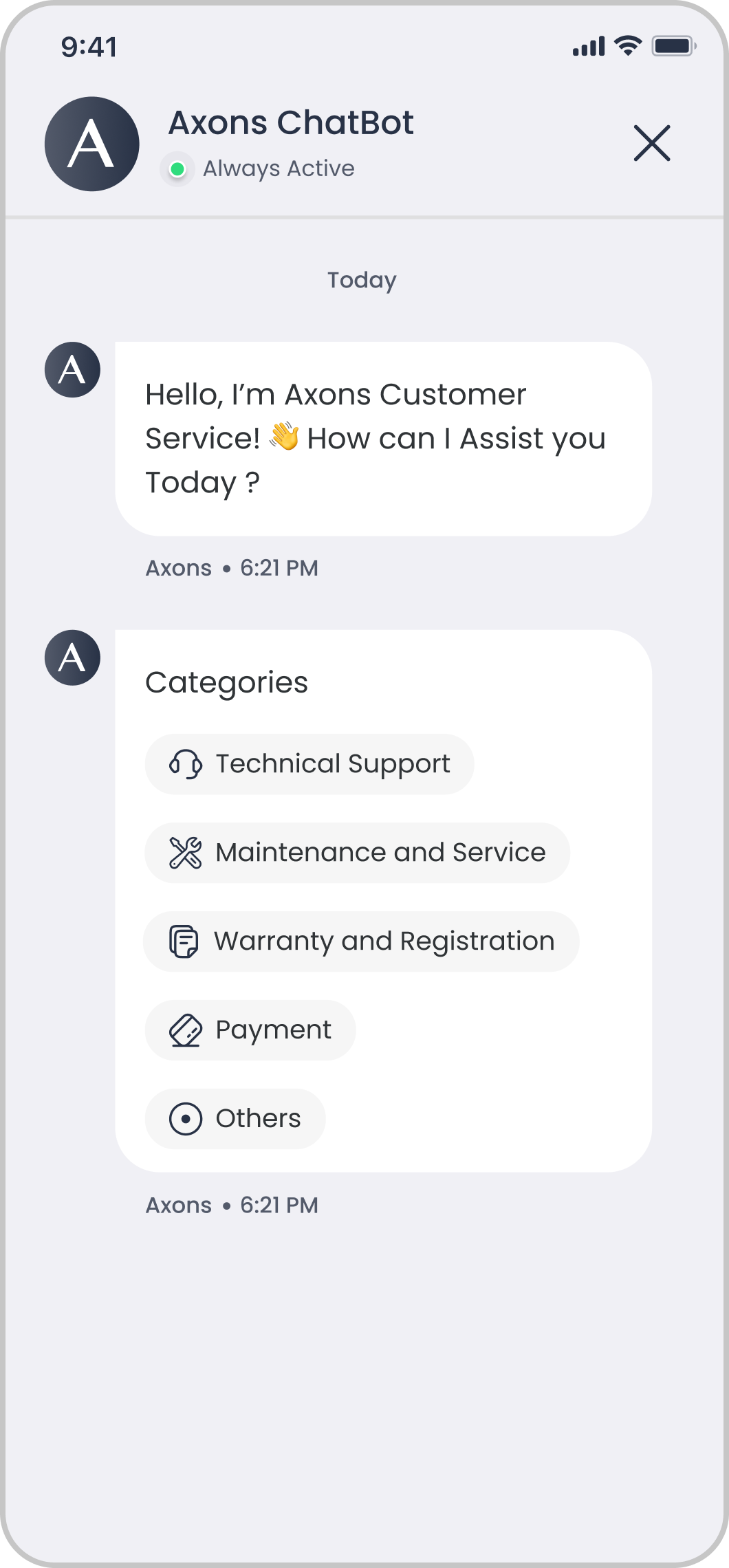Select the Others category option
The image size is (729, 1568).
point(258,1119)
